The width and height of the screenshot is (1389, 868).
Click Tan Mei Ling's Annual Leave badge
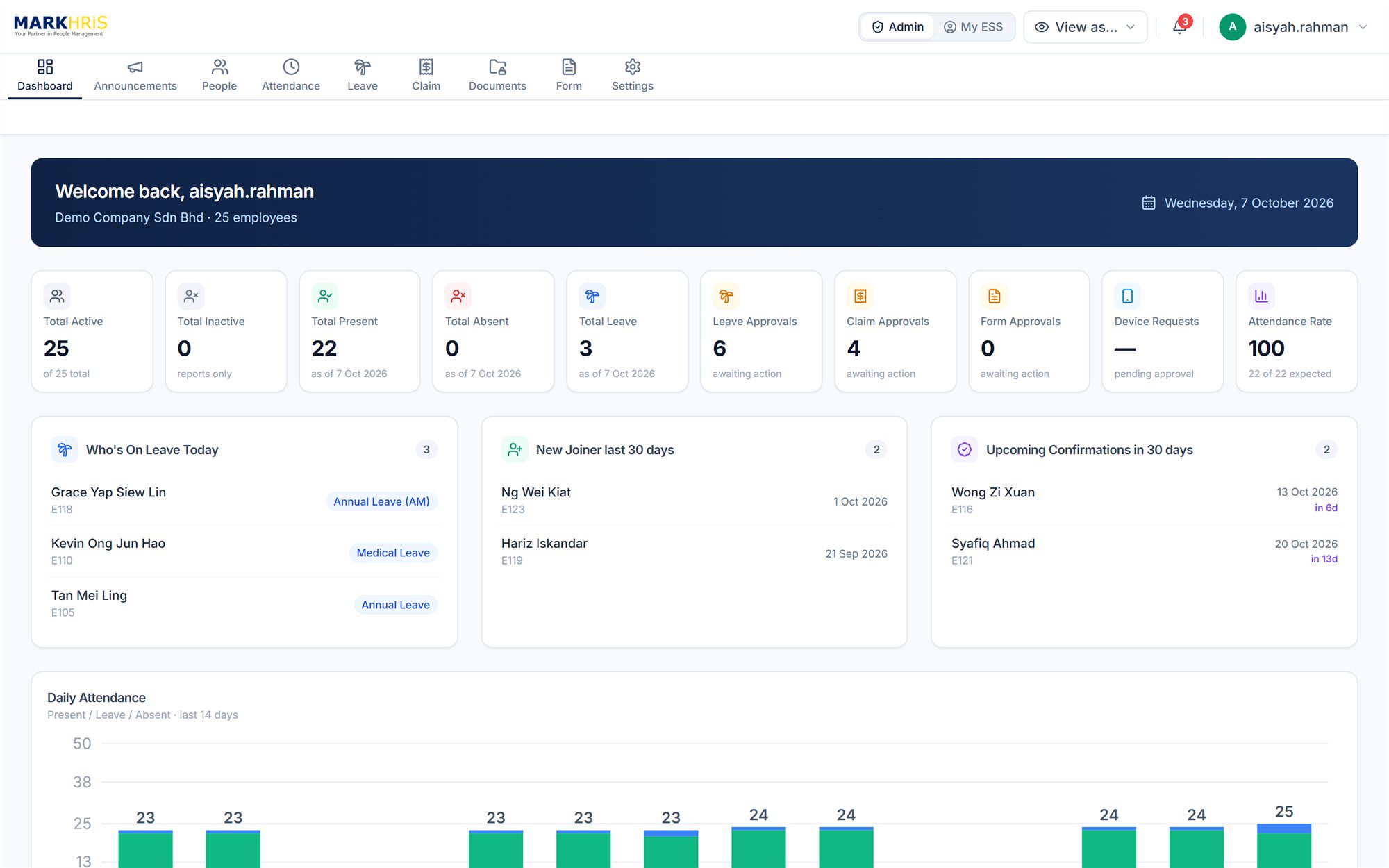[395, 605]
